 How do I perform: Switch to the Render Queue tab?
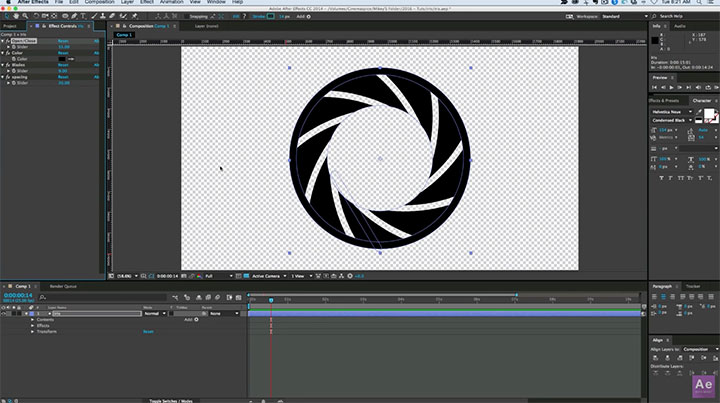click(63, 286)
